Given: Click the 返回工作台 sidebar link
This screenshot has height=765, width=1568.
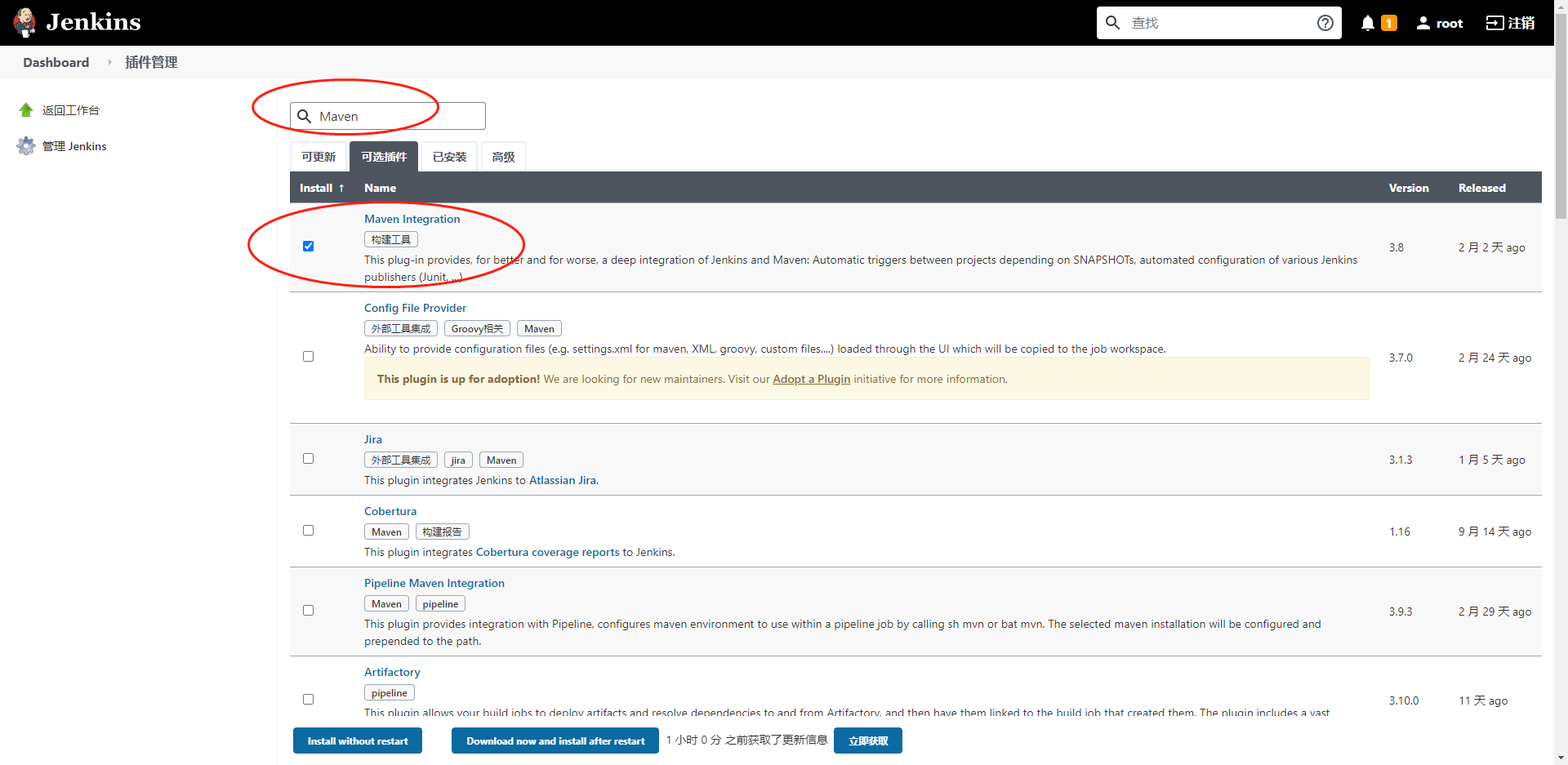Looking at the screenshot, I should tap(71, 110).
